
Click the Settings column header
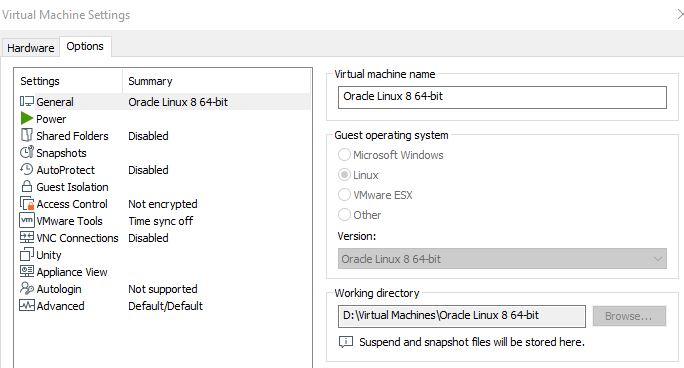click(40, 81)
